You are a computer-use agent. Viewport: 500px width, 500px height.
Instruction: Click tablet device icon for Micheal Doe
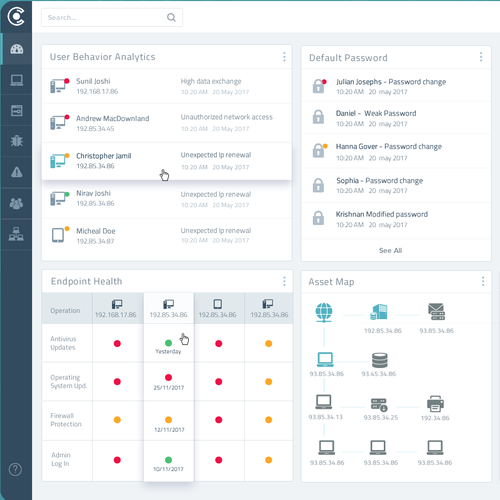click(58, 235)
